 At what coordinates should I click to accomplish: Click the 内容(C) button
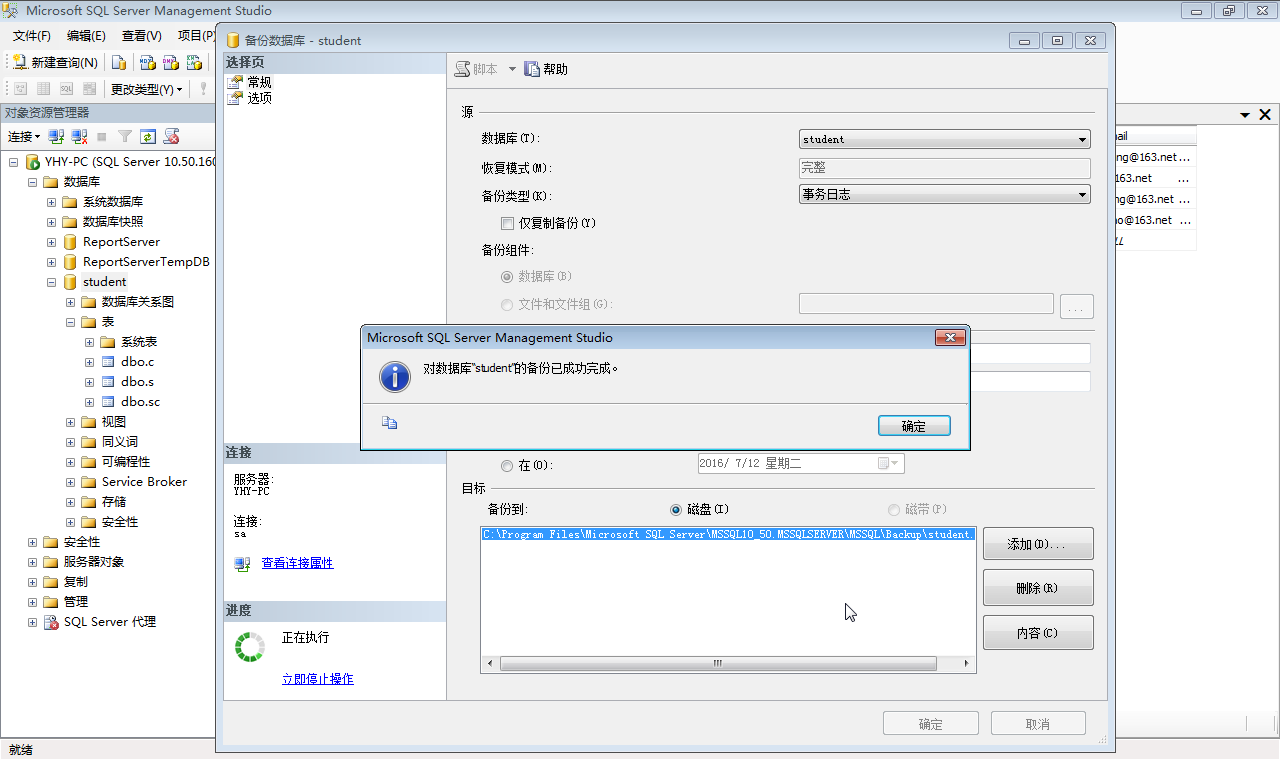pos(1038,633)
